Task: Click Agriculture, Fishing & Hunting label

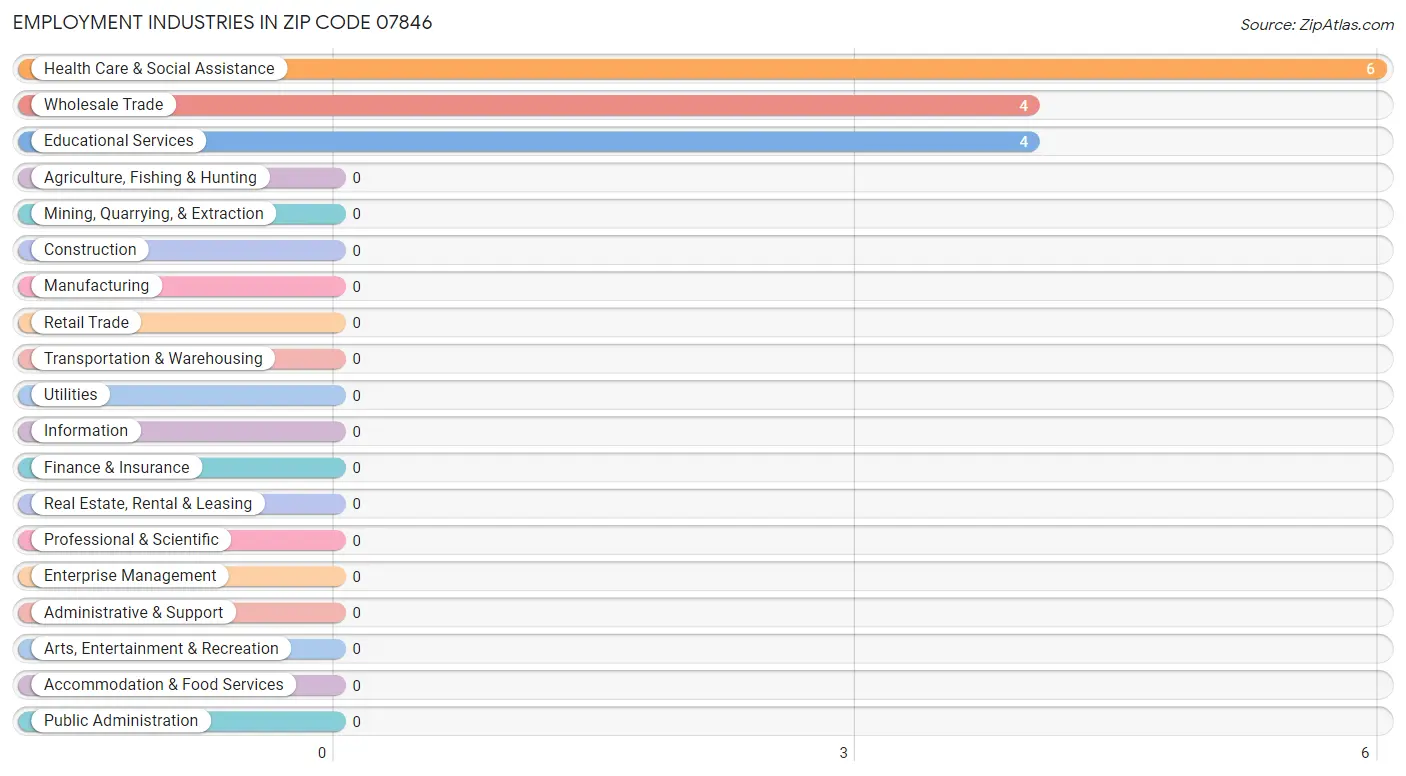Action: (150, 177)
